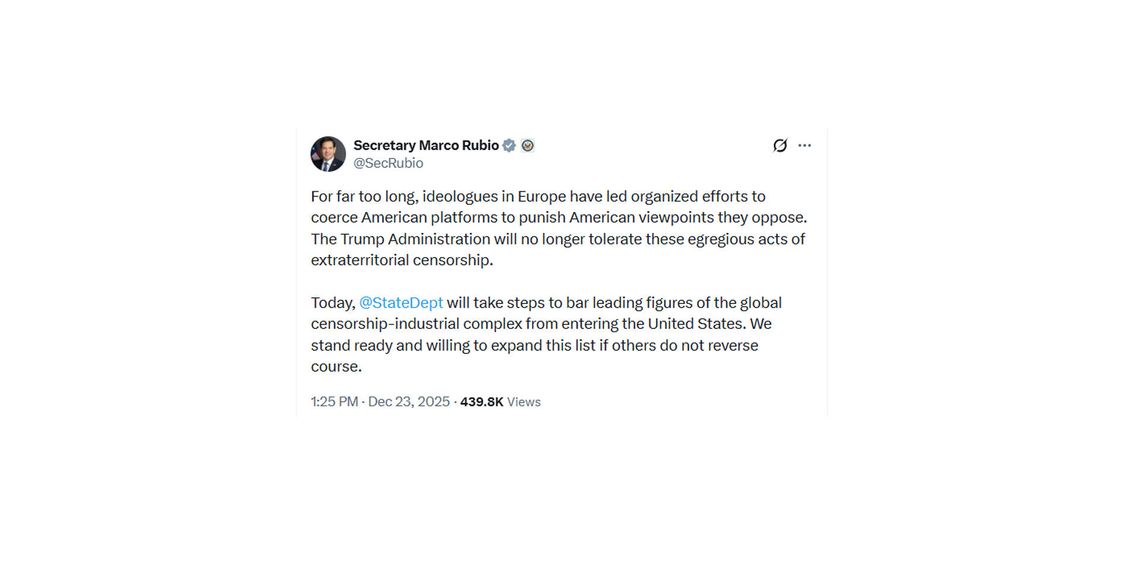Viewport: 1140px width, 567px height.
Task: Click the last word "course." of the post
Action: [x=336, y=367]
